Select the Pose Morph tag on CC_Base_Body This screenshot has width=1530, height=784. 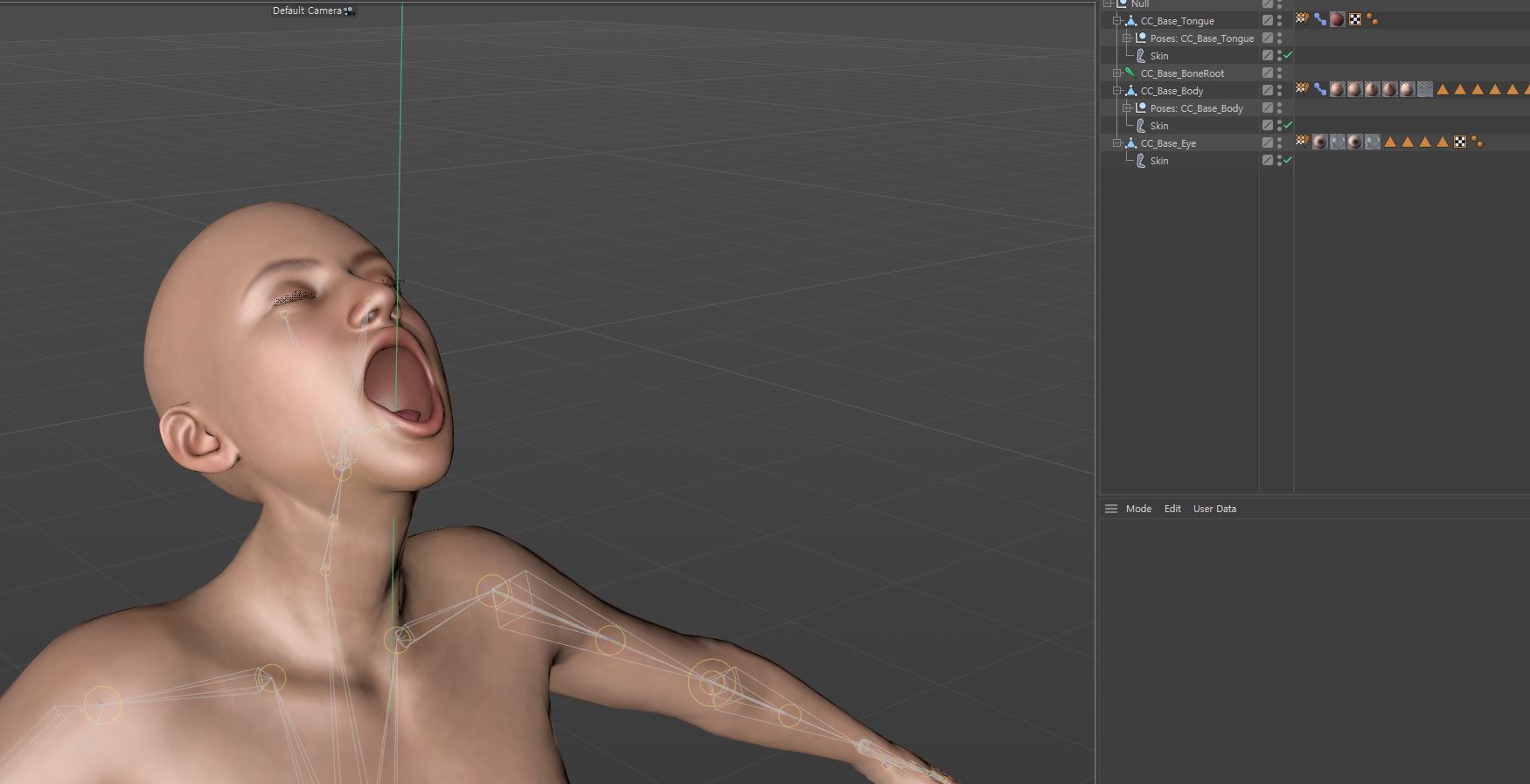[1319, 88]
